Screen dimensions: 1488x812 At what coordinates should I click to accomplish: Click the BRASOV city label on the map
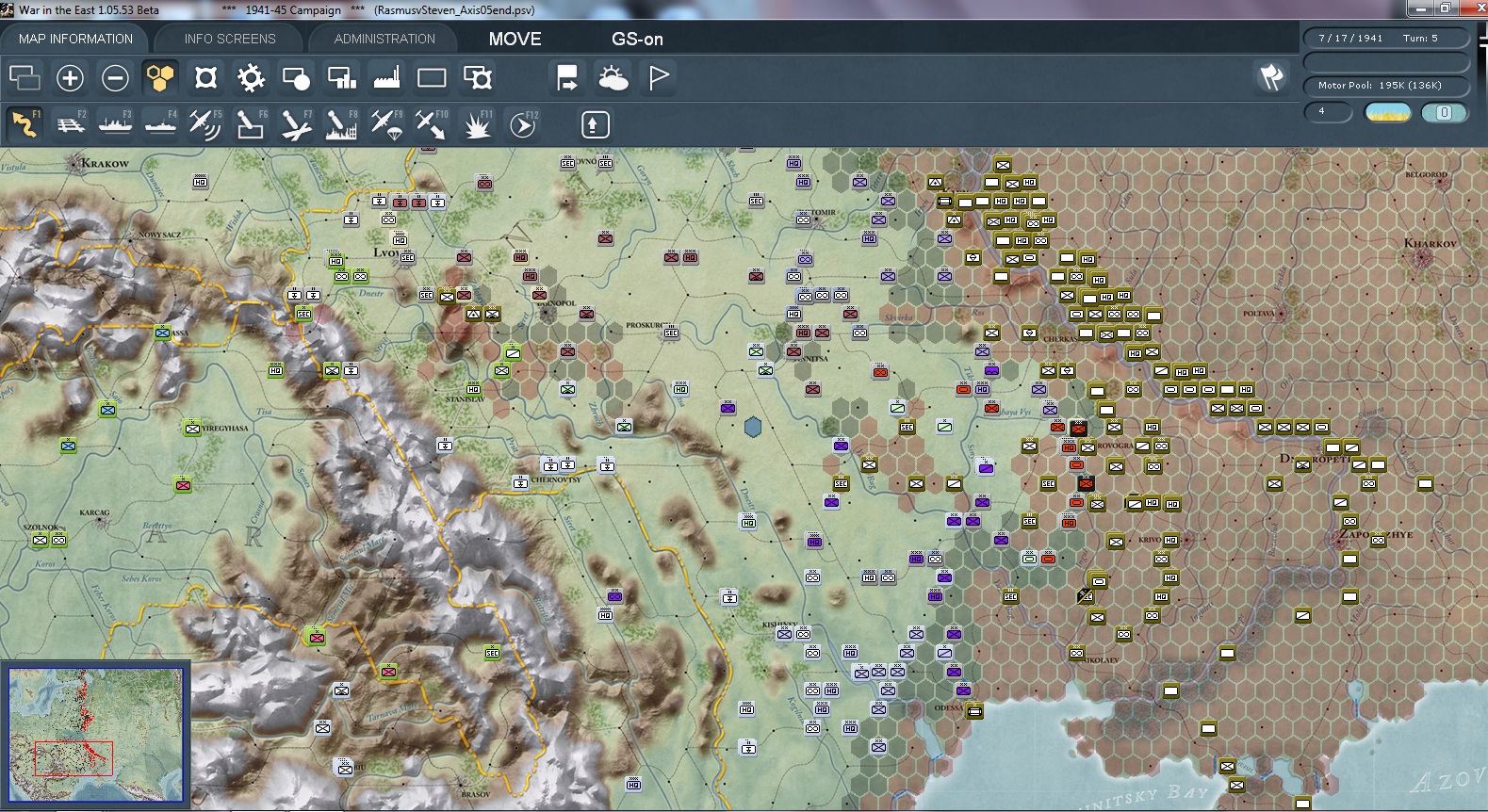click(x=475, y=794)
